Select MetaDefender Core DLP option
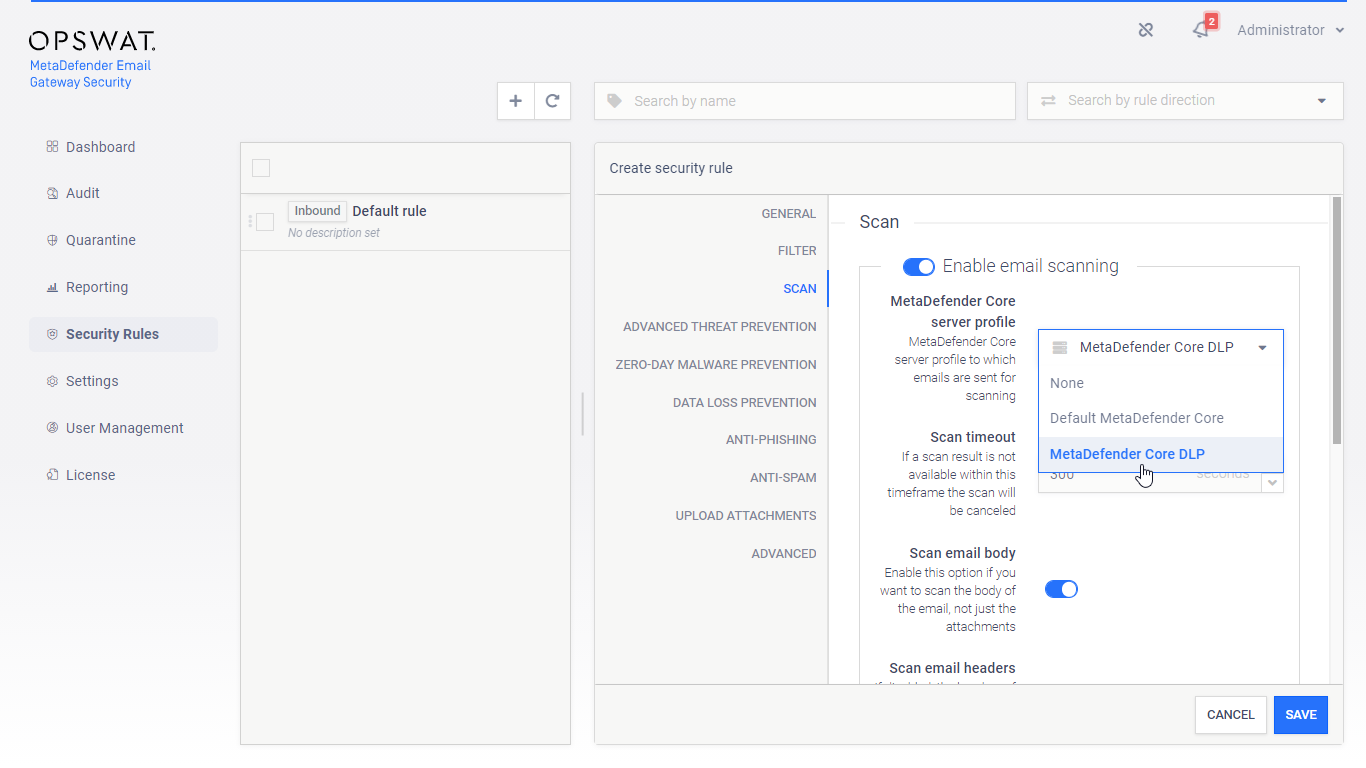Image resolution: width=1366 pixels, height=768 pixels. click(1161, 454)
